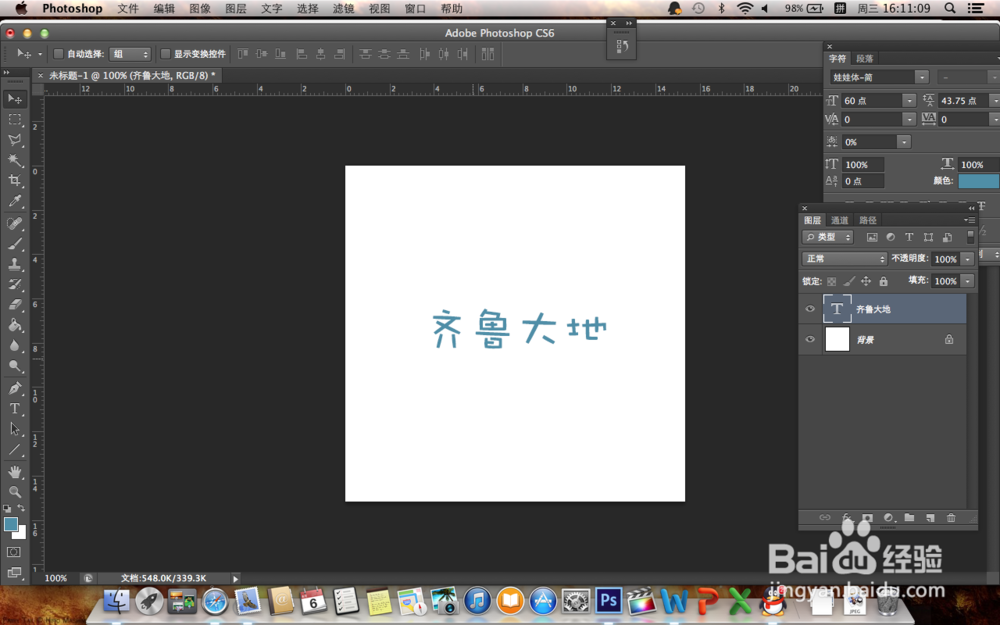Open Photoshop from the Dock
The image size is (1000, 625).
click(608, 602)
